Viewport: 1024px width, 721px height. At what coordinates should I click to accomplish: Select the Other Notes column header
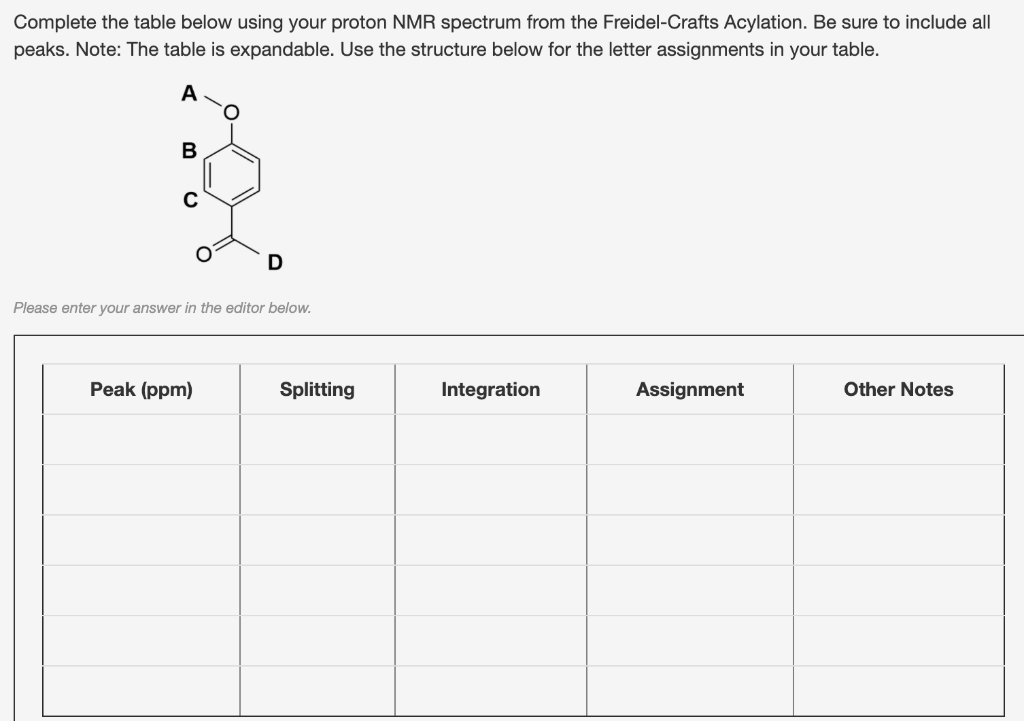(898, 389)
